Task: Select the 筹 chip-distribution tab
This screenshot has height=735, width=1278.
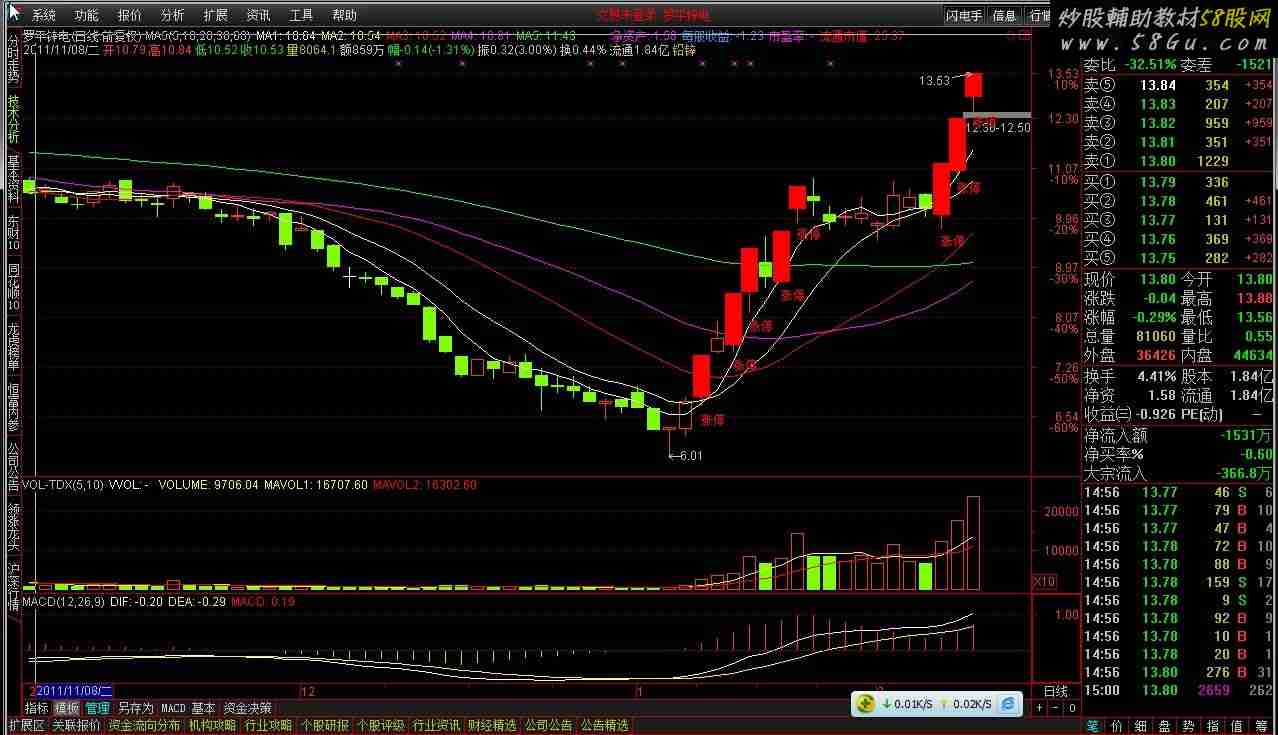Action: tap(1262, 726)
